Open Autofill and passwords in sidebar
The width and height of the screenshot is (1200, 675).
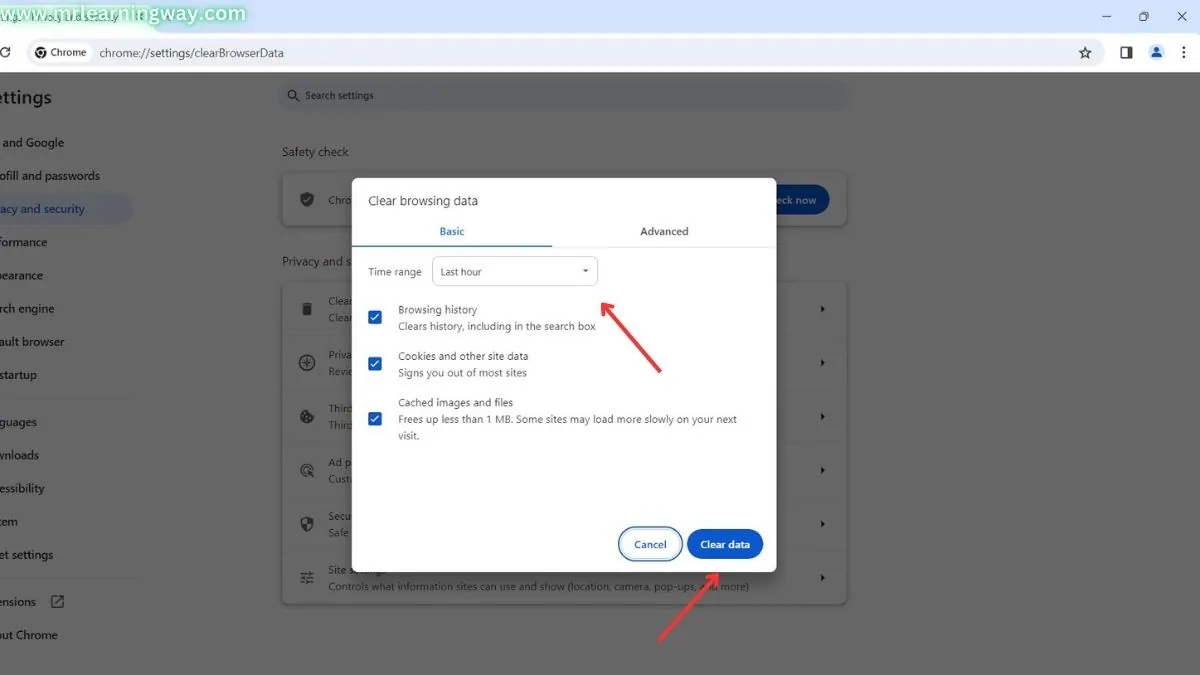click(49, 176)
